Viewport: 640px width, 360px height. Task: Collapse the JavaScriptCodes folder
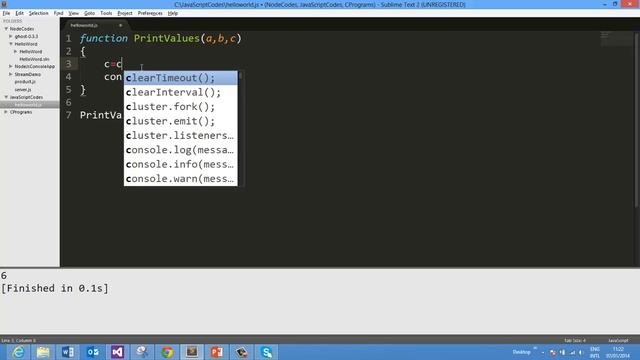[x=6, y=97]
